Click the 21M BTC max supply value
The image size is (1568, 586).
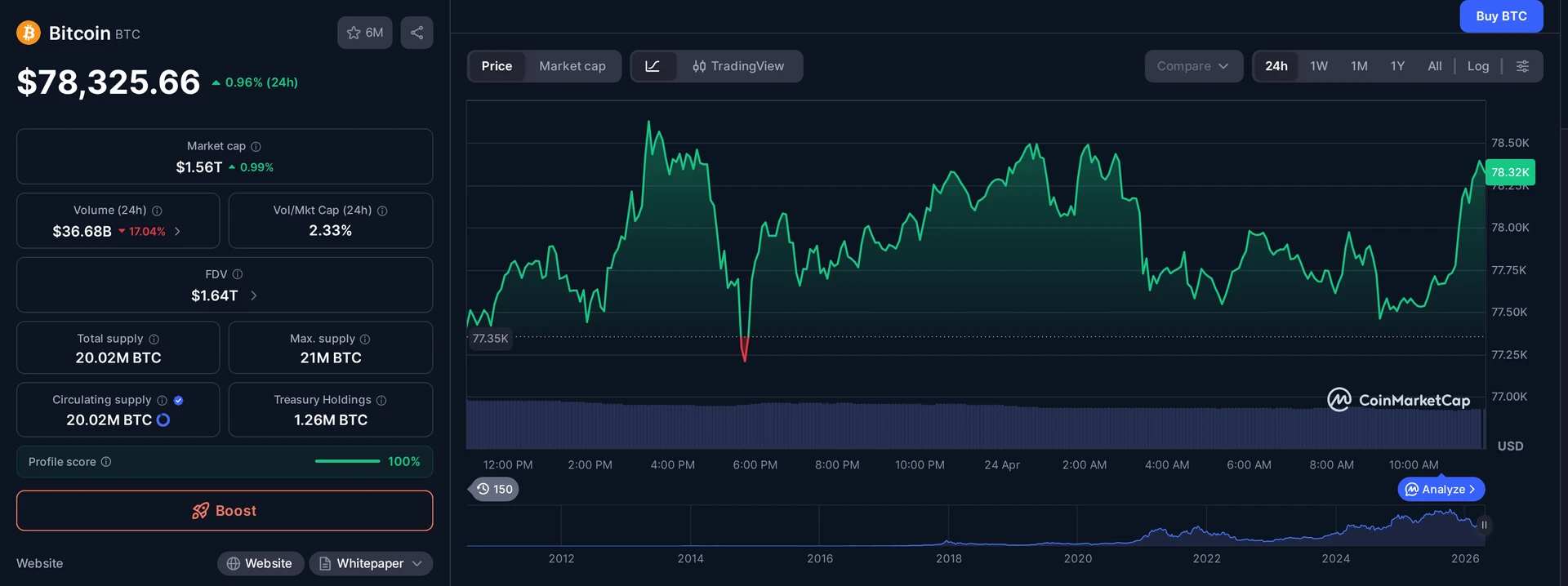click(331, 357)
